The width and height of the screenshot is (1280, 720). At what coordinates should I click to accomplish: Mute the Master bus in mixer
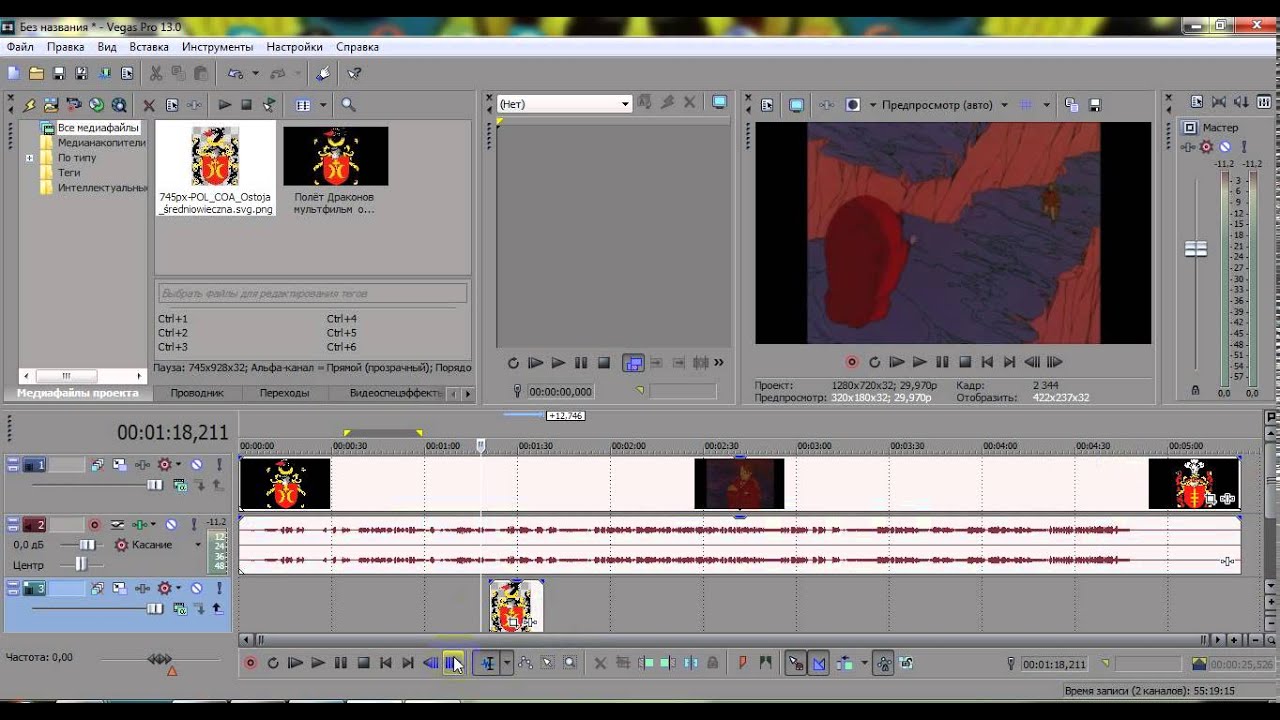click(x=1224, y=146)
